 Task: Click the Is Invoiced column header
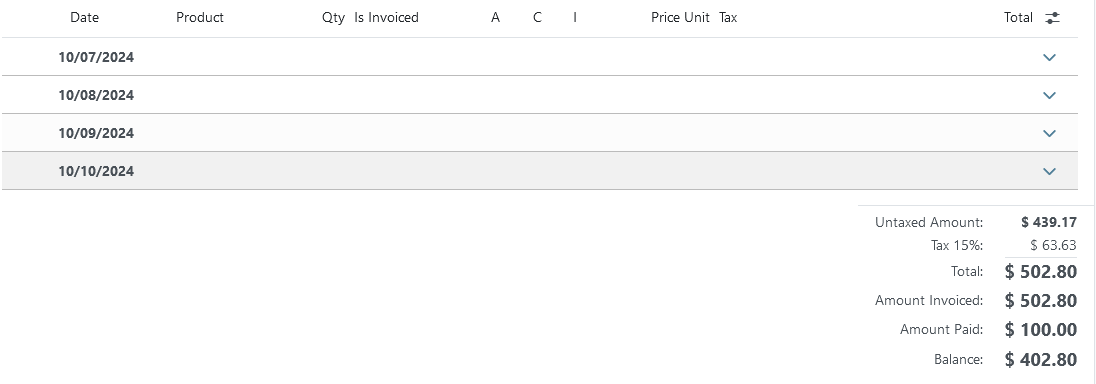387,18
